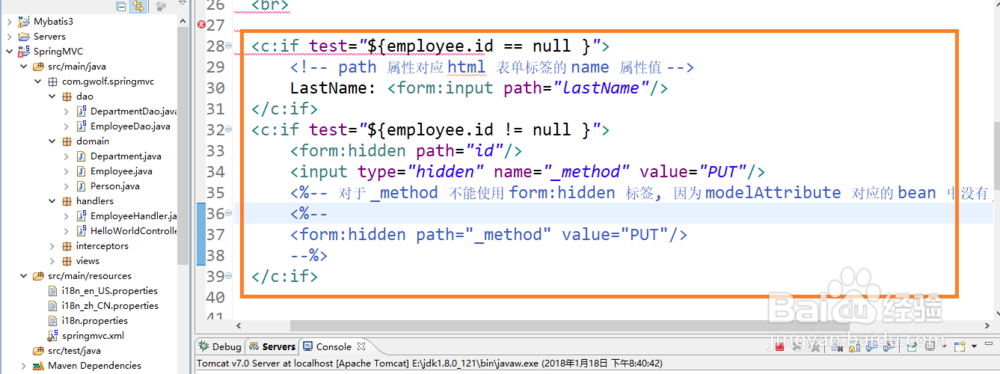Click the SpringMVC project icon
1000x374 pixels.
pyautogui.click(x=24, y=52)
